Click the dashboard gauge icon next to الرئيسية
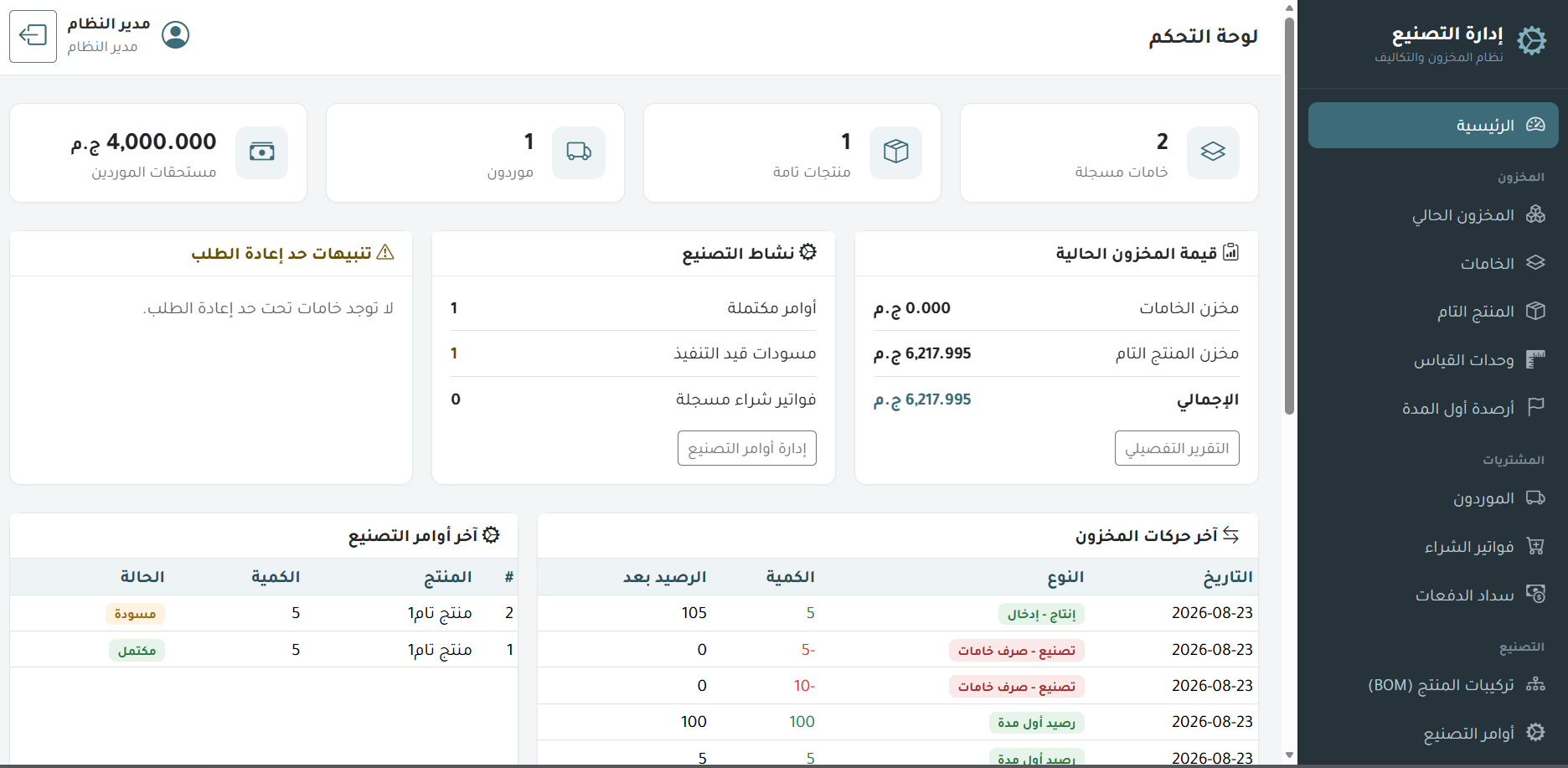 (1535, 125)
